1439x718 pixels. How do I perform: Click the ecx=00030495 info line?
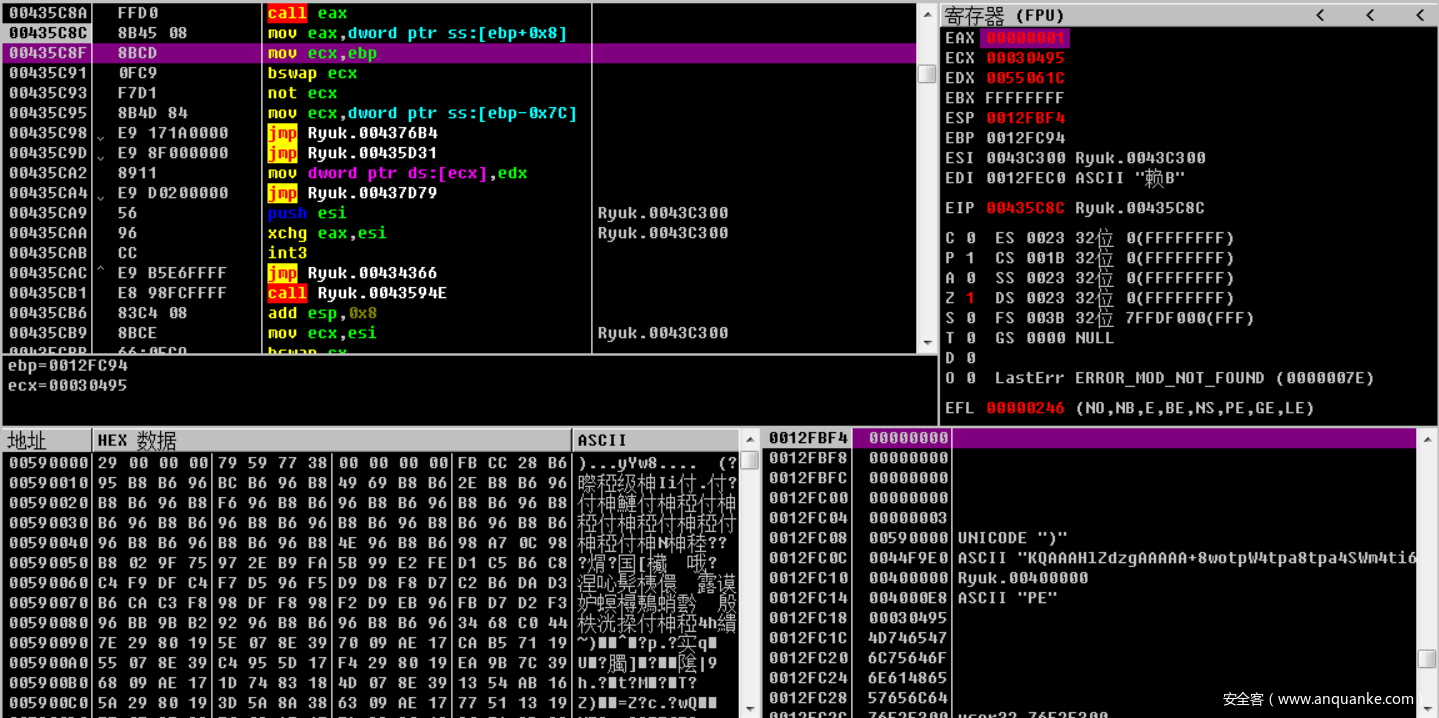[67, 385]
